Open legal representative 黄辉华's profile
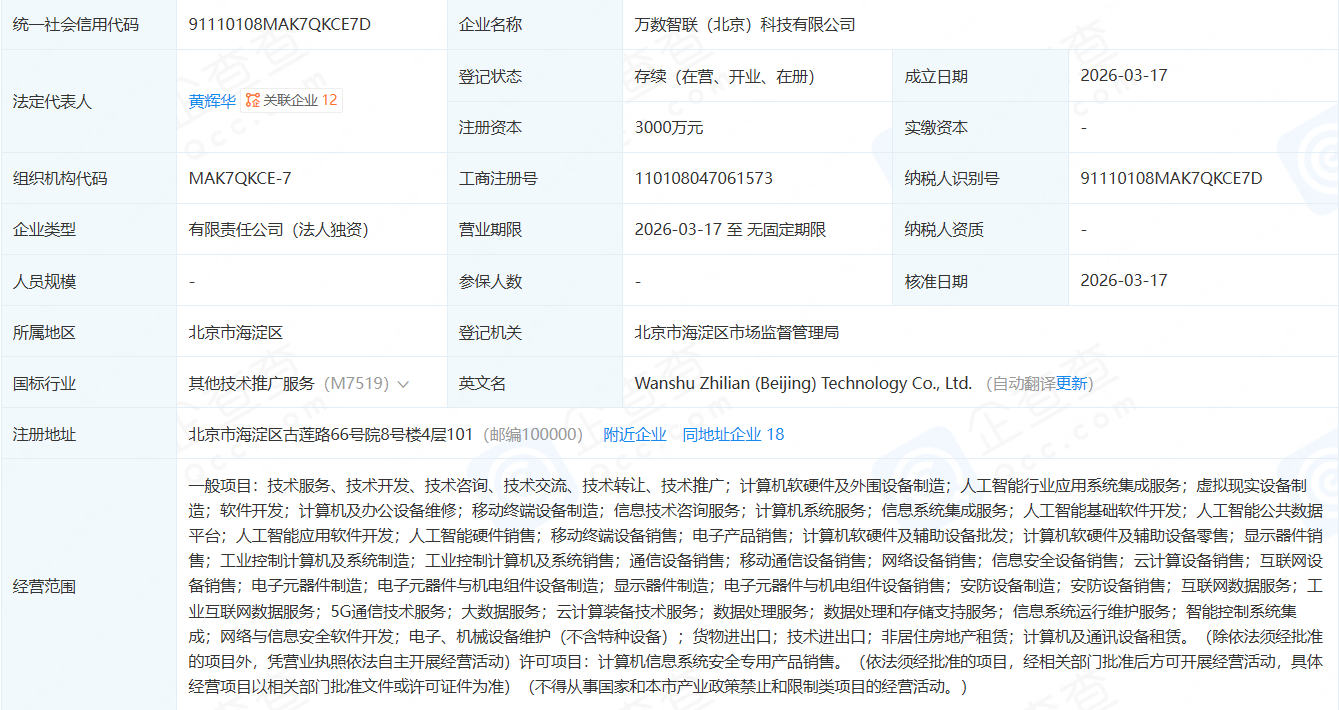The width and height of the screenshot is (1339, 710). click(x=211, y=101)
